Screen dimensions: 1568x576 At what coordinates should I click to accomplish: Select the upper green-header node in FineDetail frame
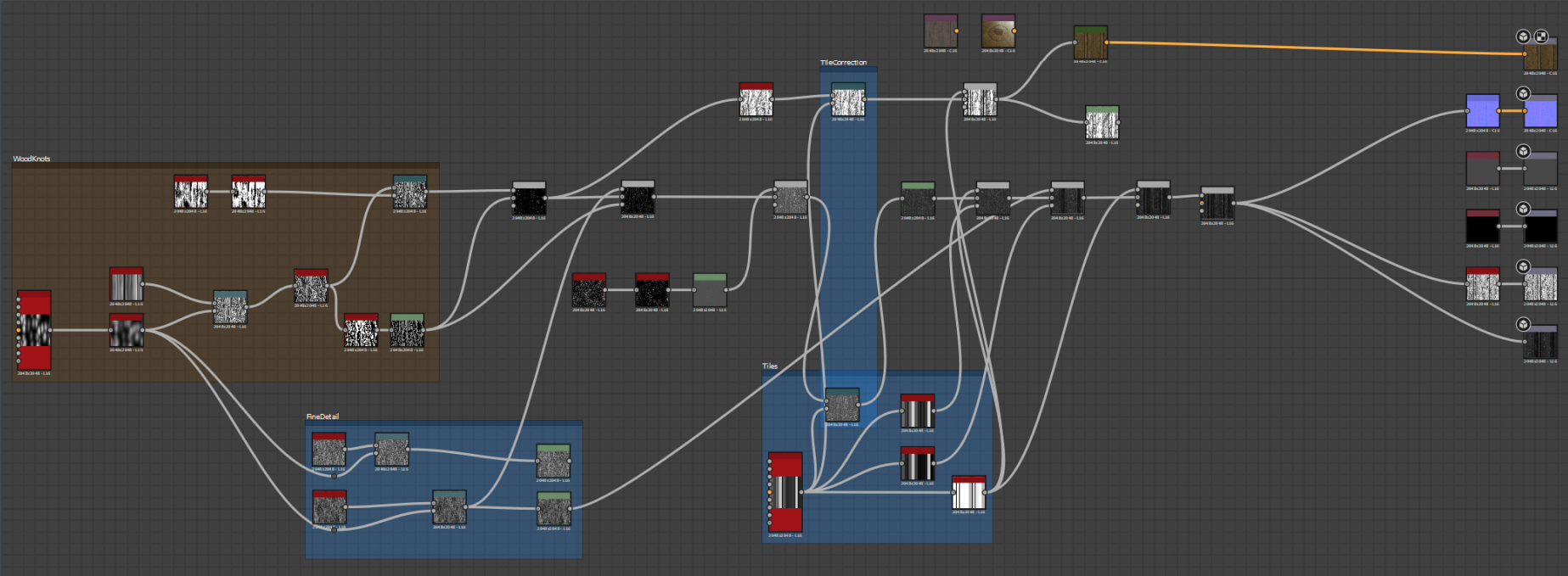coord(554,461)
